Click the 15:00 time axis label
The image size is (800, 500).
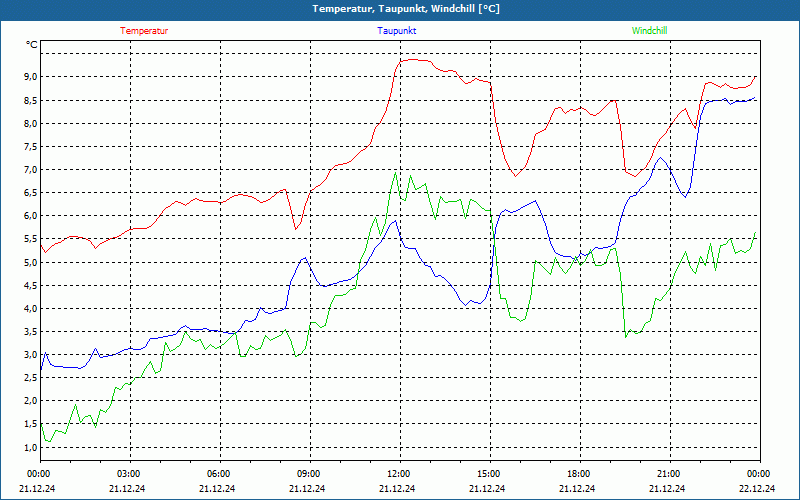click(x=490, y=473)
